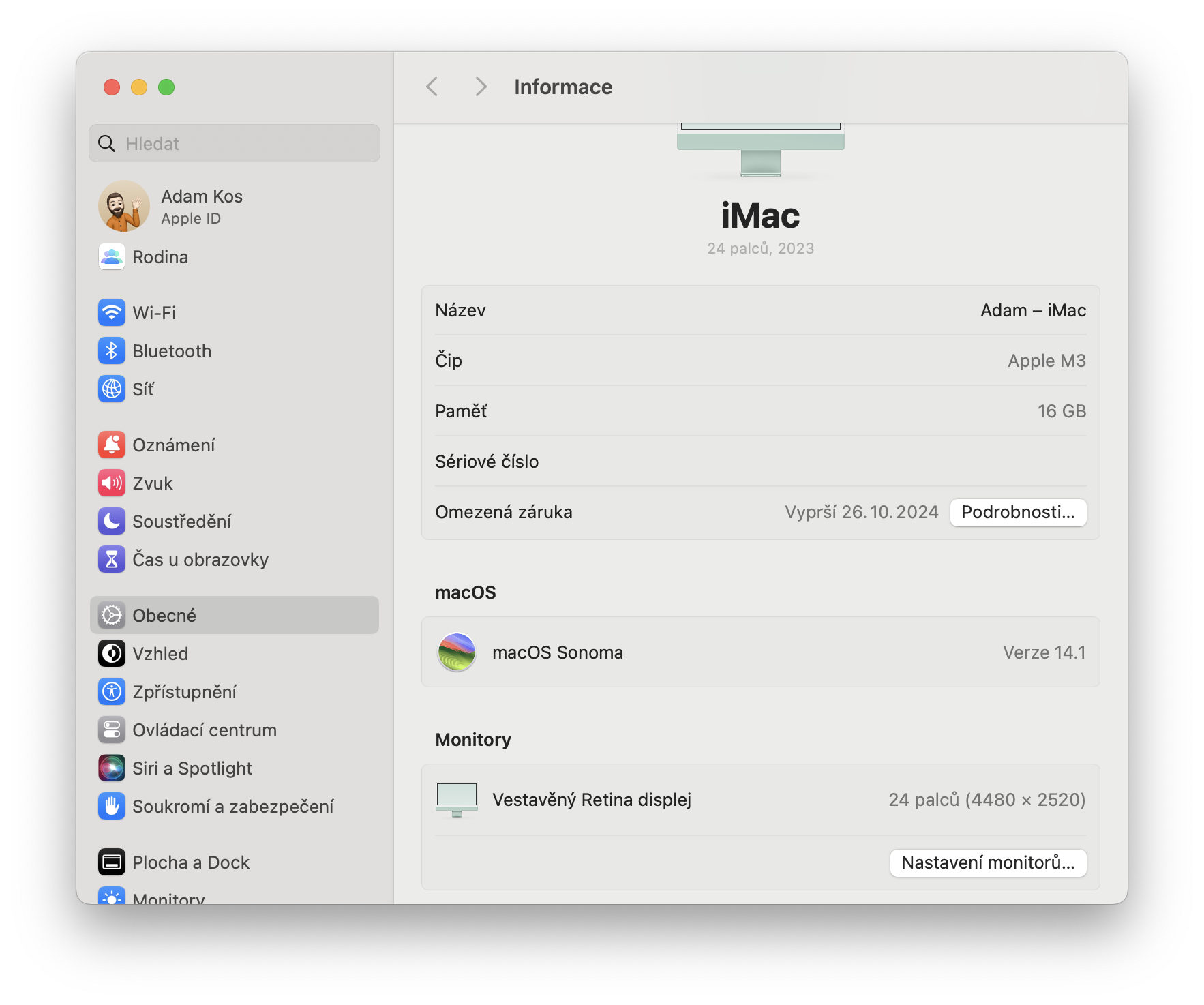Open Nastavení monitorů display settings

(x=988, y=863)
